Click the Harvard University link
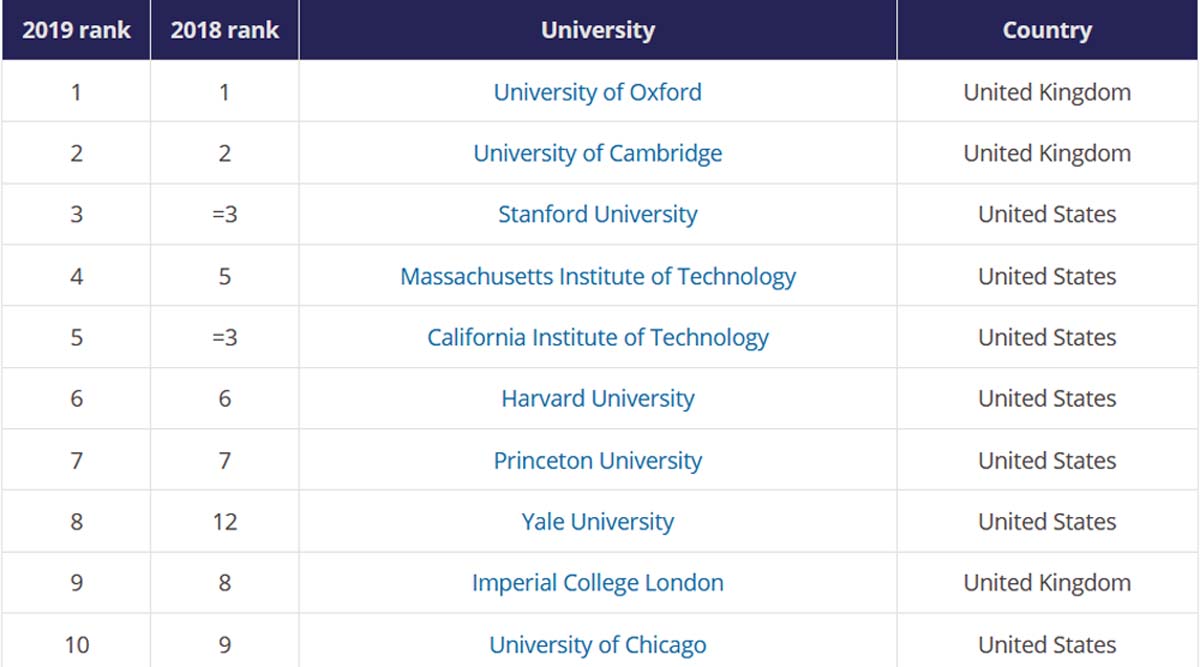 598,398
